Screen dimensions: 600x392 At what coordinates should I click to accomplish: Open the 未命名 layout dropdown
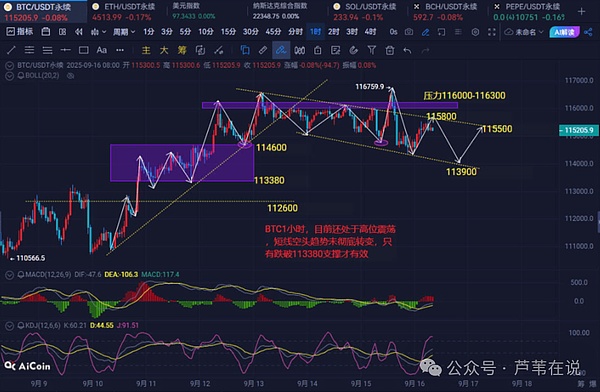point(524,32)
